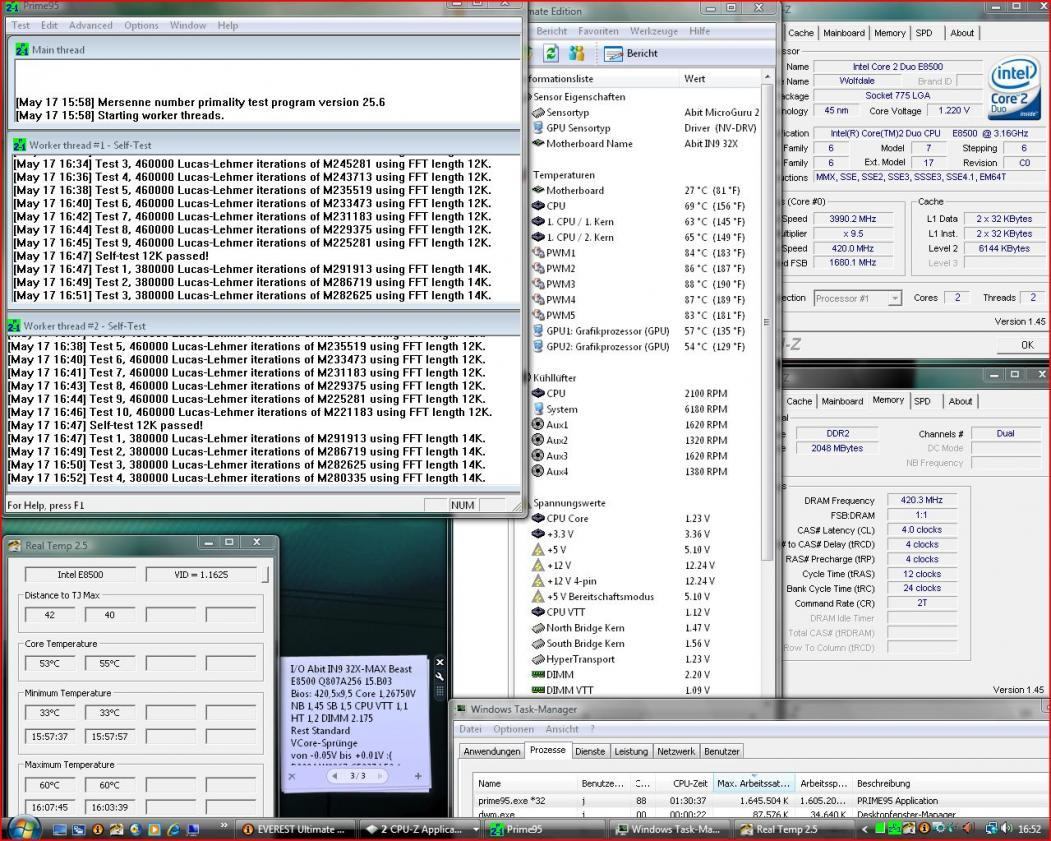
Task: Switch to About tab in upper CPU-Z window
Action: [x=962, y=33]
